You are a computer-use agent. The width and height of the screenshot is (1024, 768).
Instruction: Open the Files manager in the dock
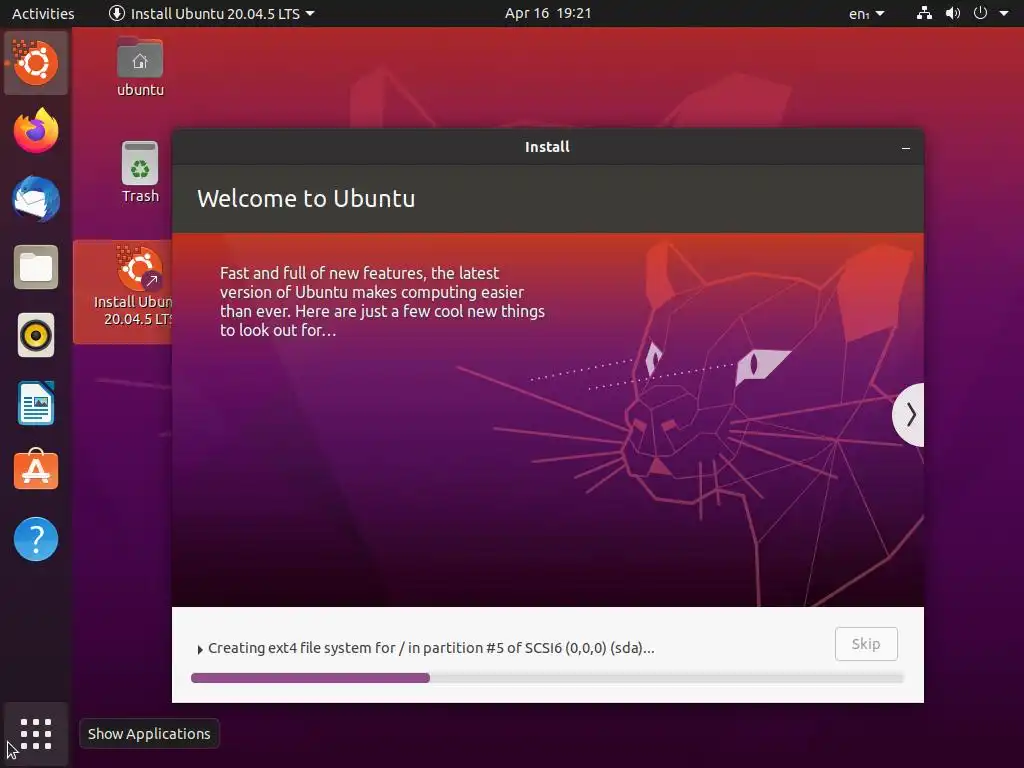(36, 267)
